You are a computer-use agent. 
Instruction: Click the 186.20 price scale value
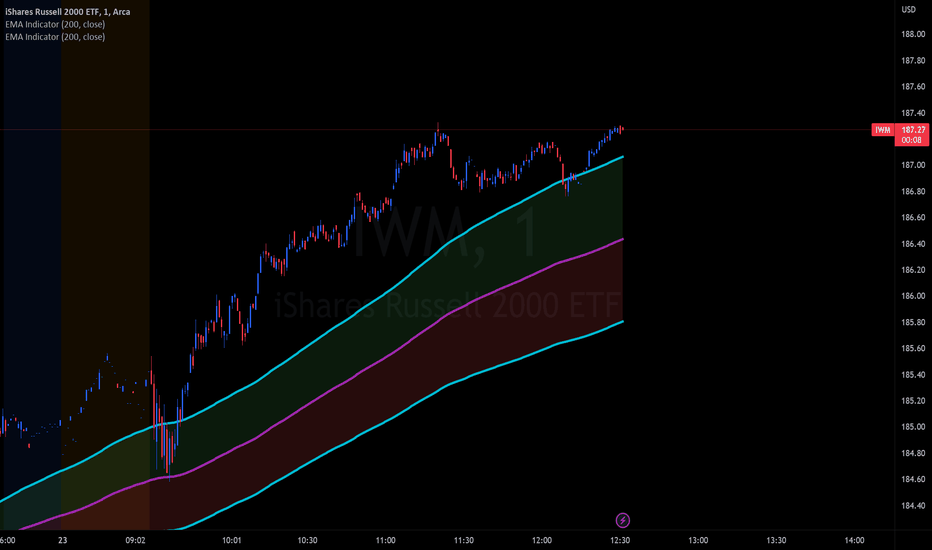[x=913, y=270]
